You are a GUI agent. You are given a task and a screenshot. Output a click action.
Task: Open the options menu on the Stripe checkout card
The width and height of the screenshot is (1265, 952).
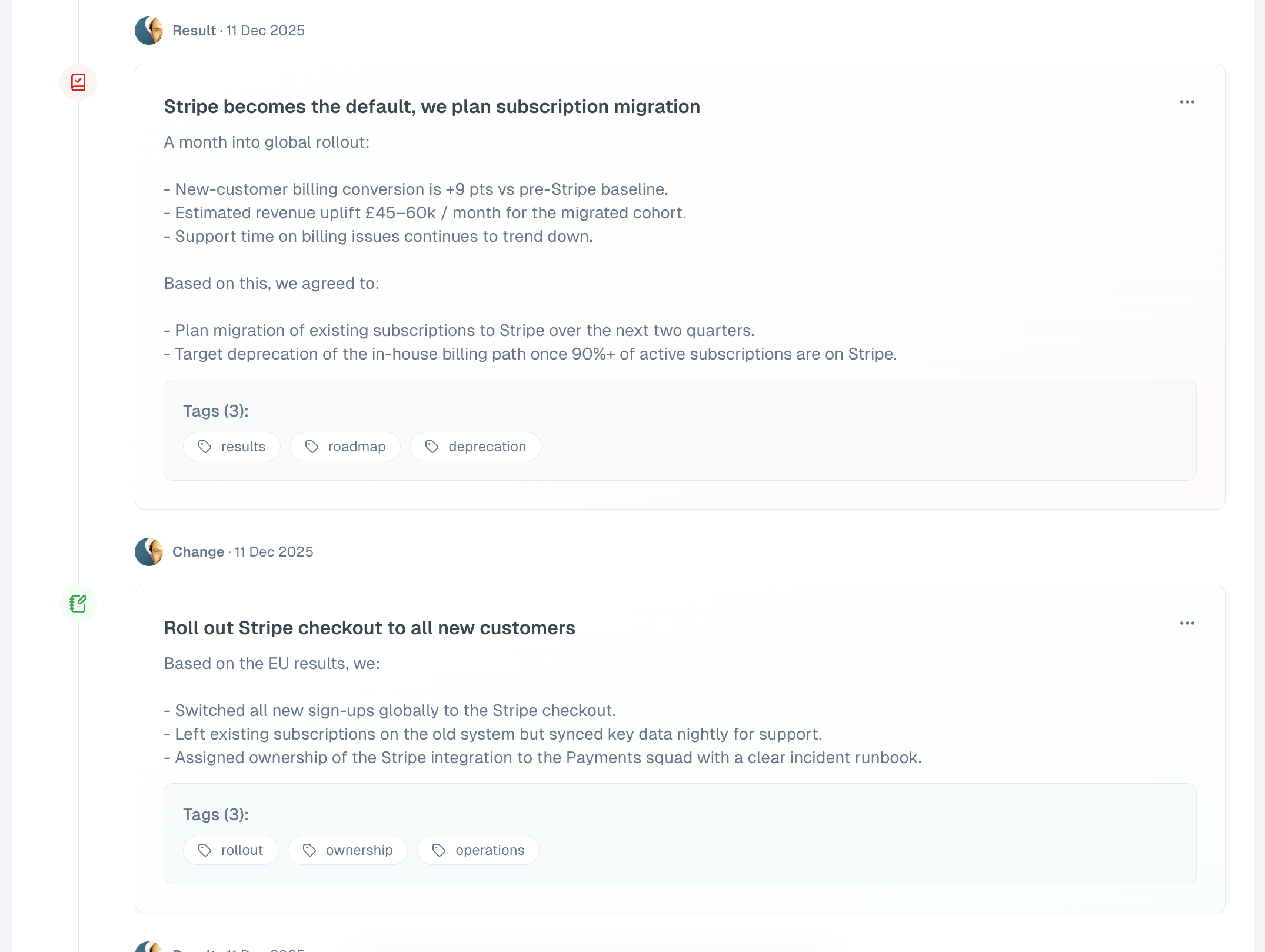pos(1187,623)
